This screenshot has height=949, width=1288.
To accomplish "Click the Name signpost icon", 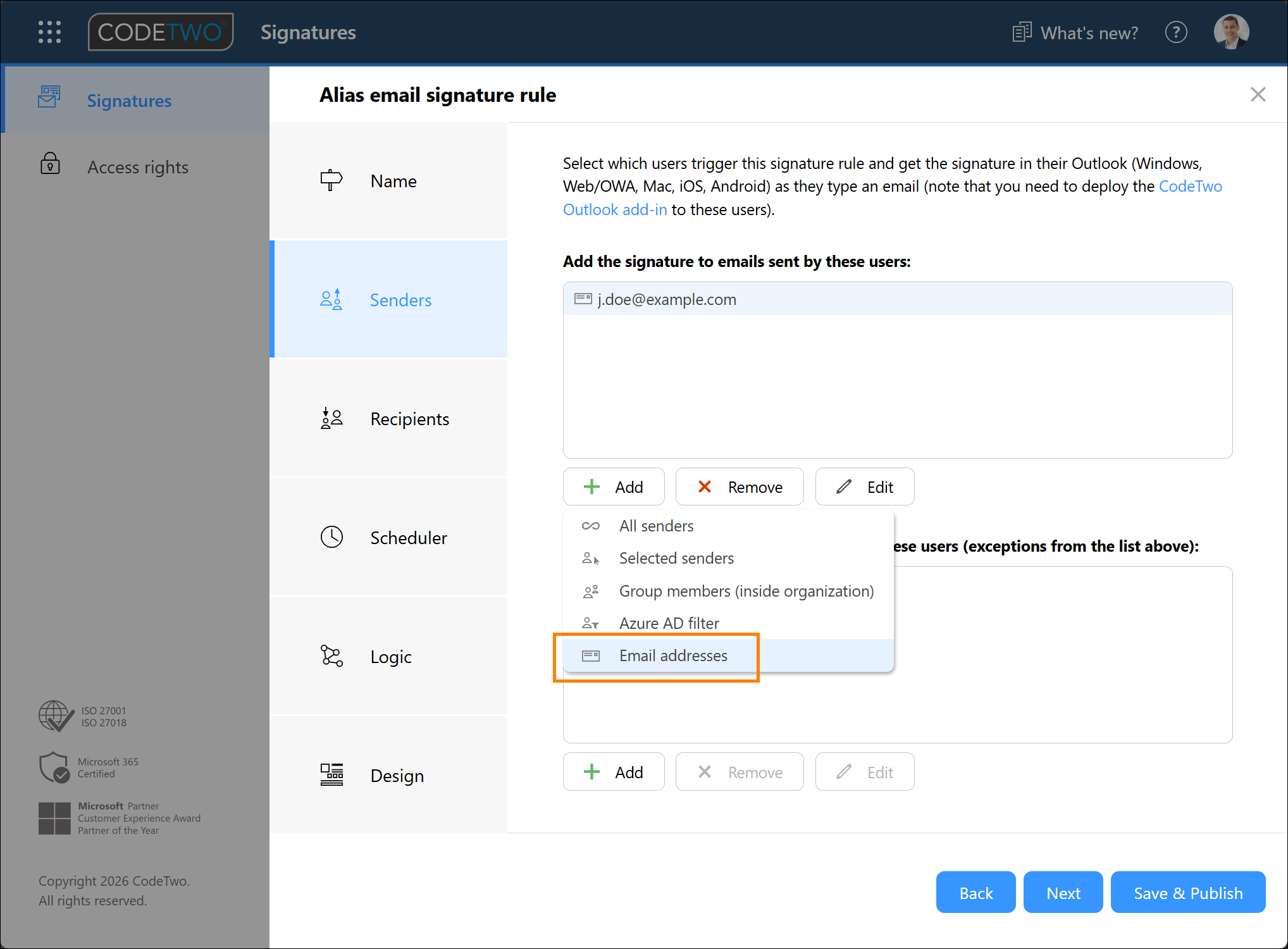I will [331, 180].
